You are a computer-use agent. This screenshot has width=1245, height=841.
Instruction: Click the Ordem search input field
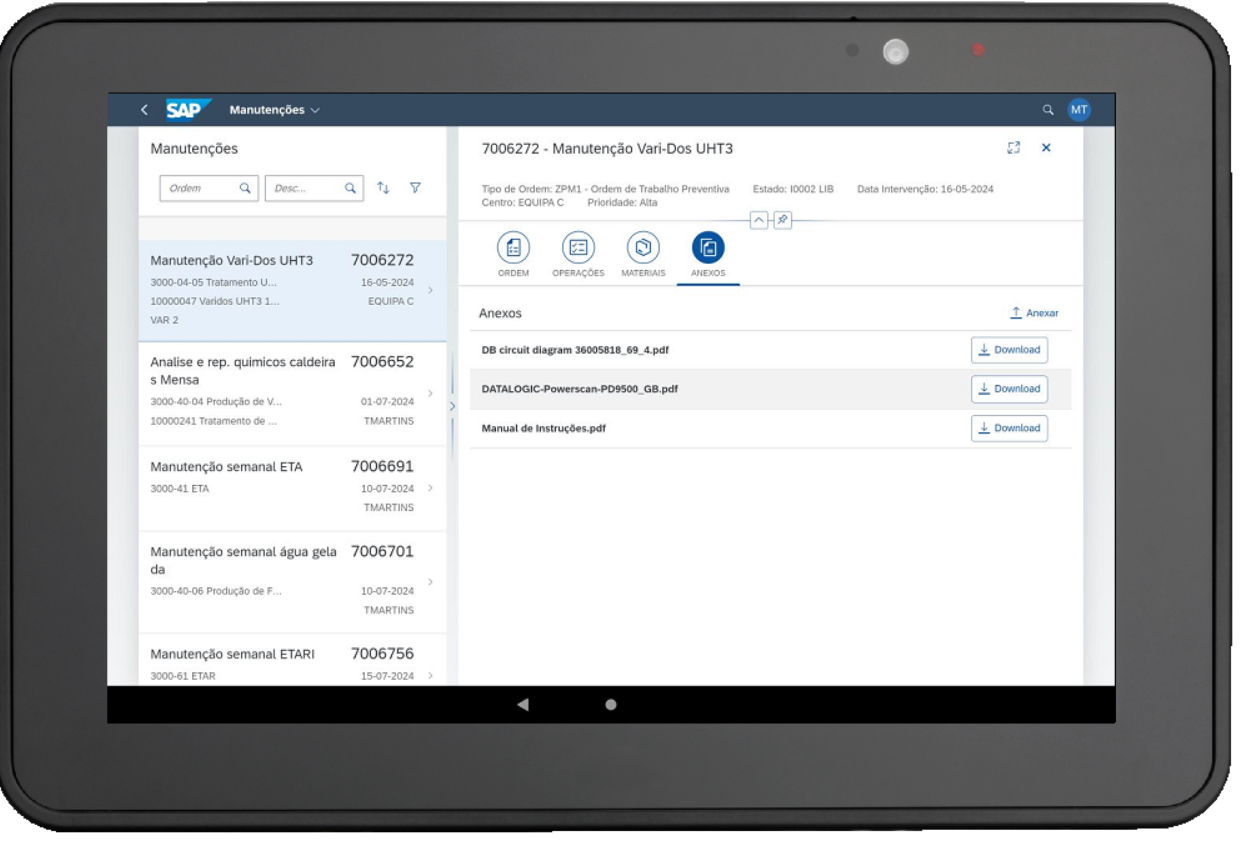point(200,188)
